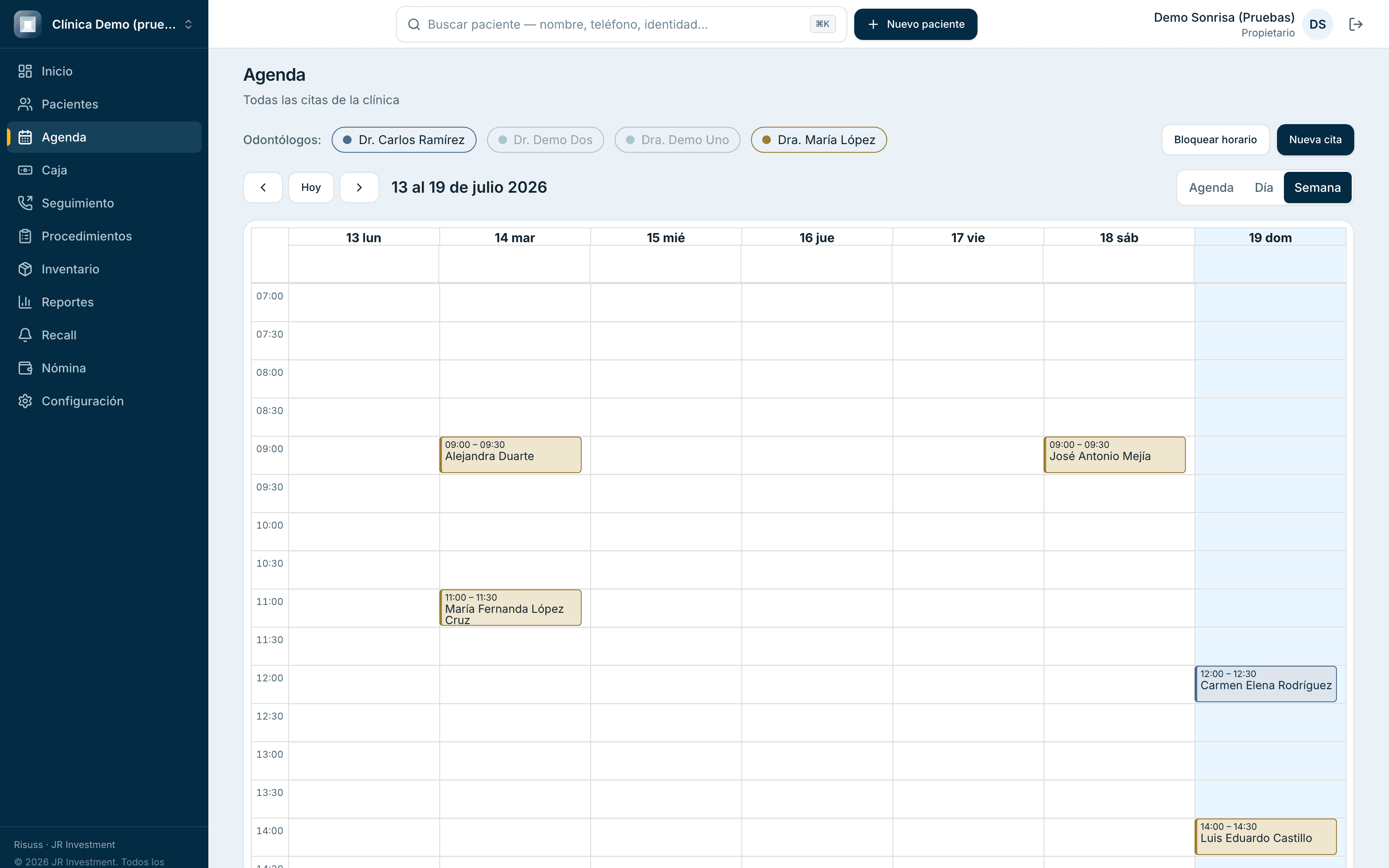The height and width of the screenshot is (868, 1389).
Task: Click the Nuevo paciente button
Action: click(x=915, y=24)
